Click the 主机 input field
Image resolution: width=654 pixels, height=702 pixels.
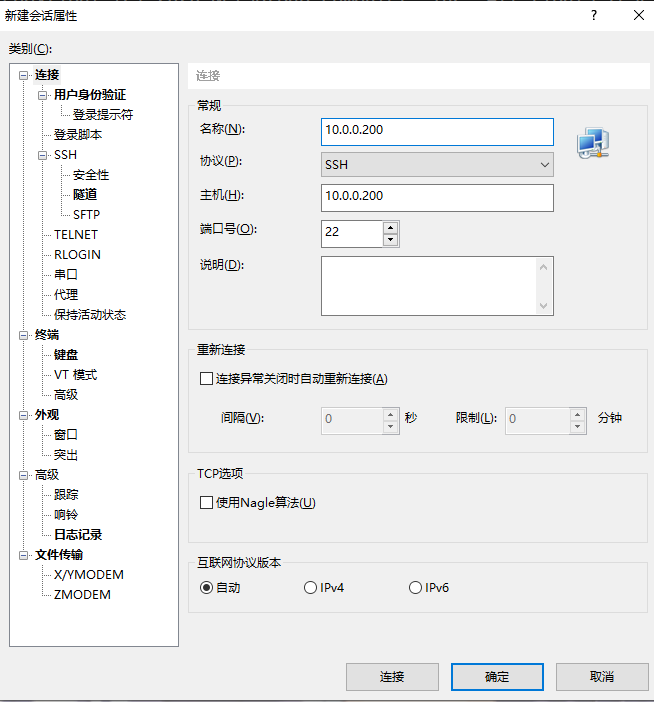pos(437,198)
